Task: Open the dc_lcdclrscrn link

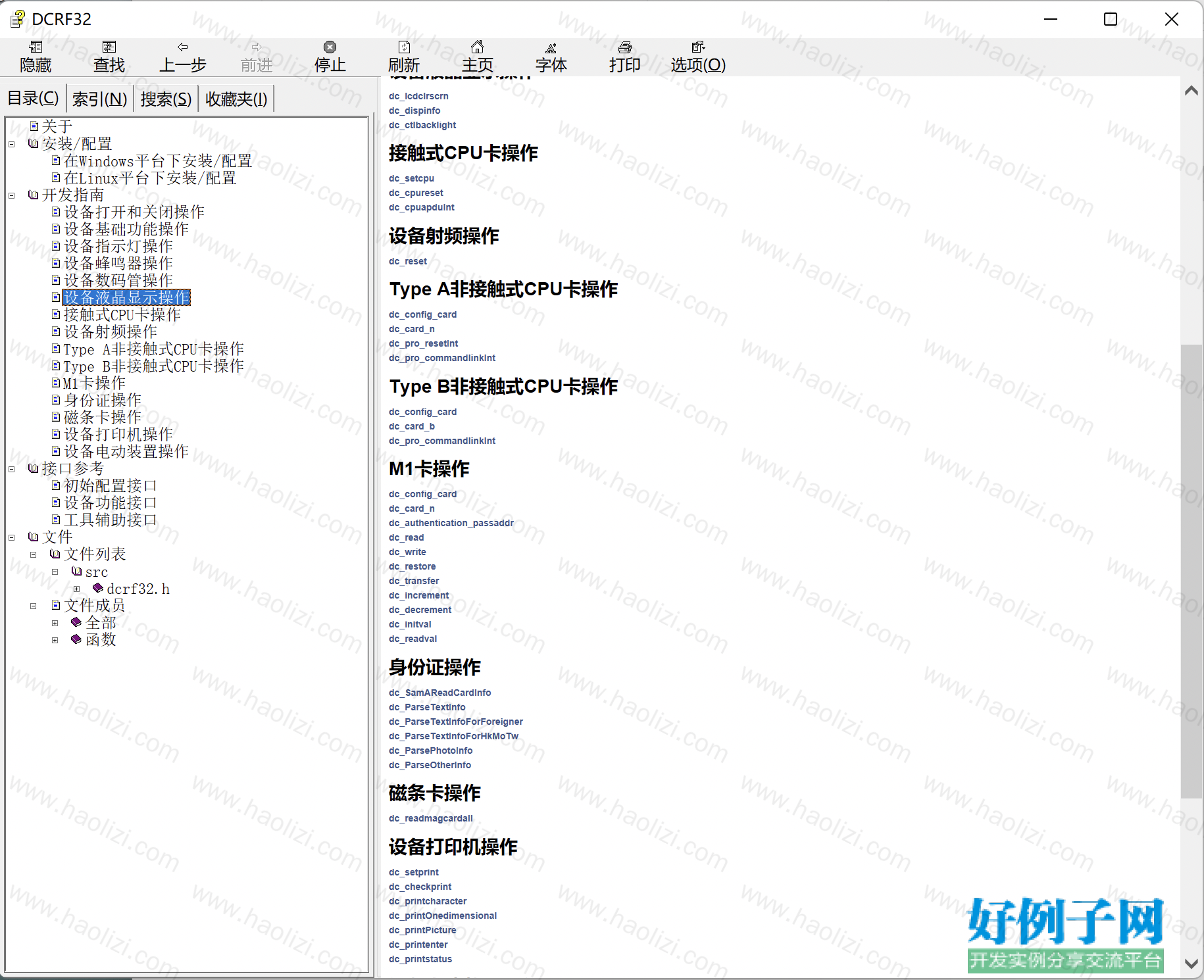Action: click(x=418, y=96)
